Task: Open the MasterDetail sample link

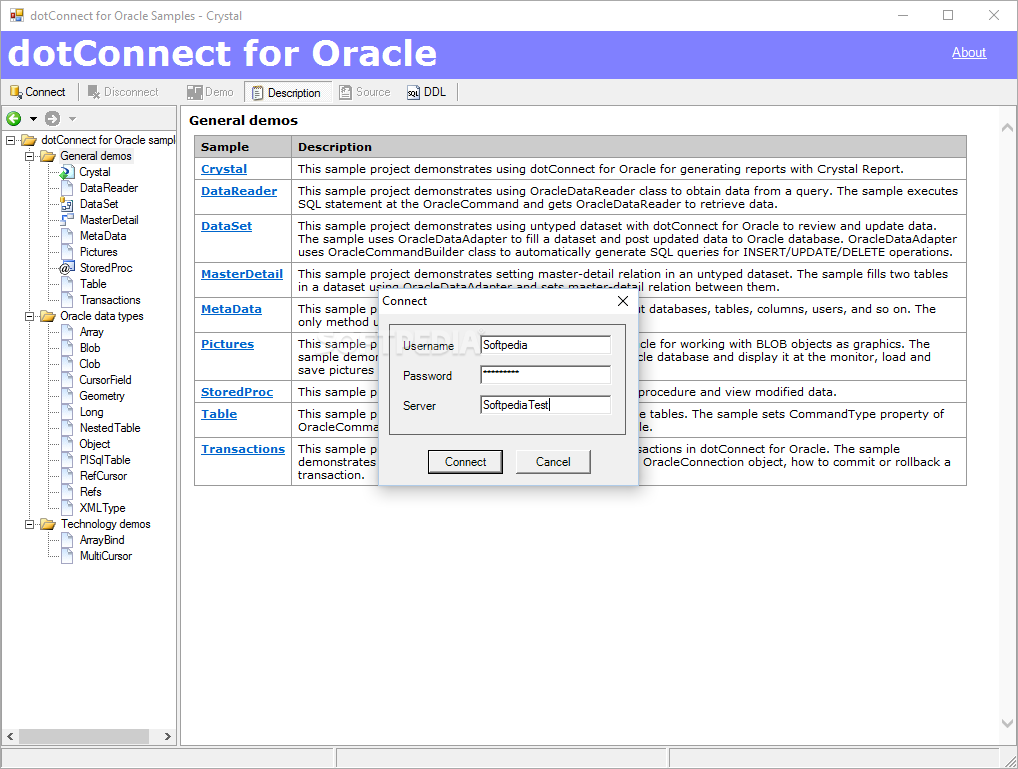Action: pyautogui.click(x=242, y=274)
